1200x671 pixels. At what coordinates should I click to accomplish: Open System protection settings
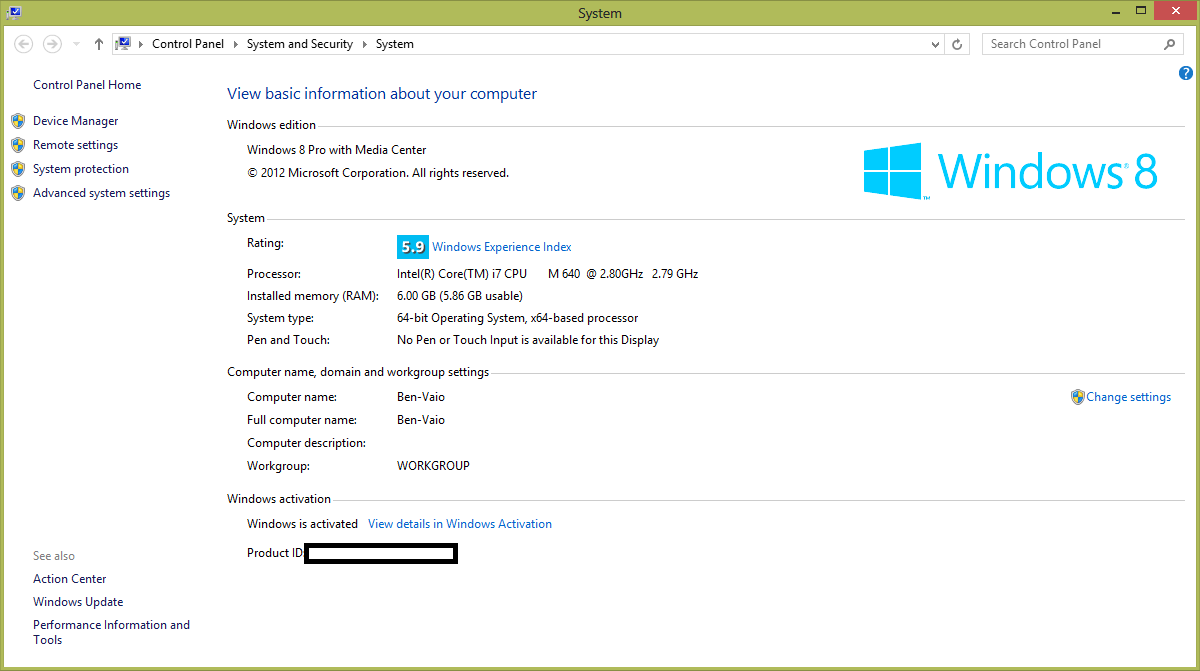pos(80,168)
